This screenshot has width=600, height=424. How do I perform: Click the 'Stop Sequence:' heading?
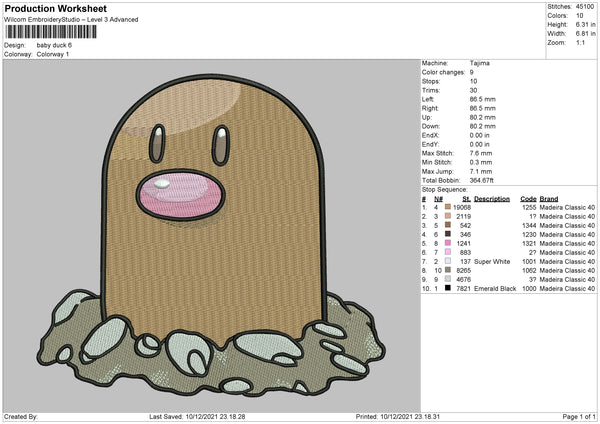tap(445, 190)
